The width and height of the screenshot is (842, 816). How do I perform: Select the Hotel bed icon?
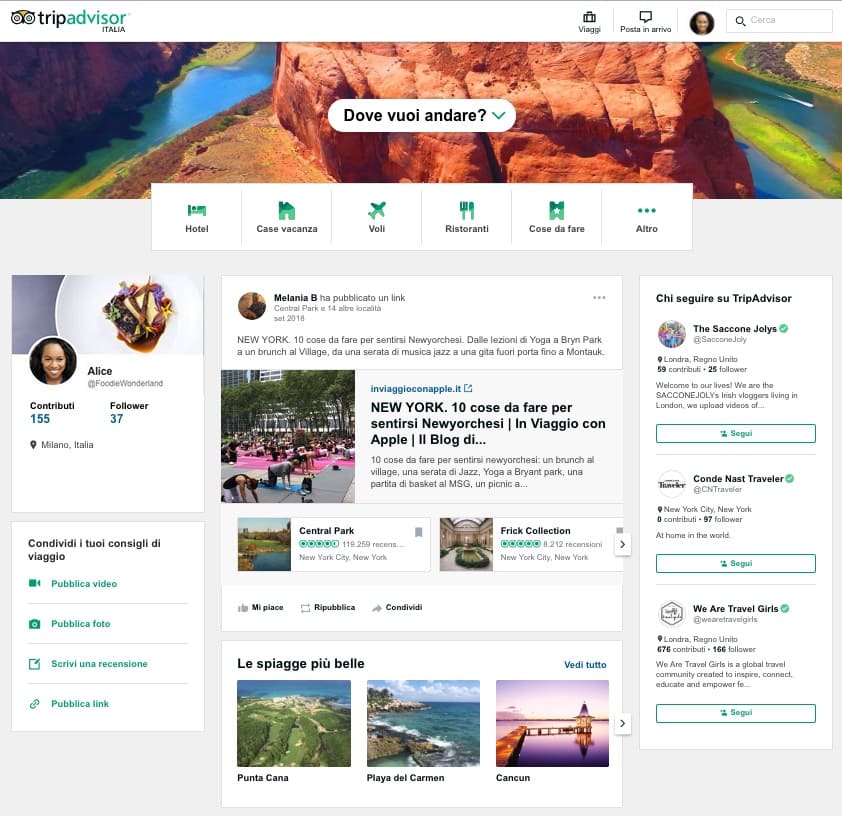point(197,210)
